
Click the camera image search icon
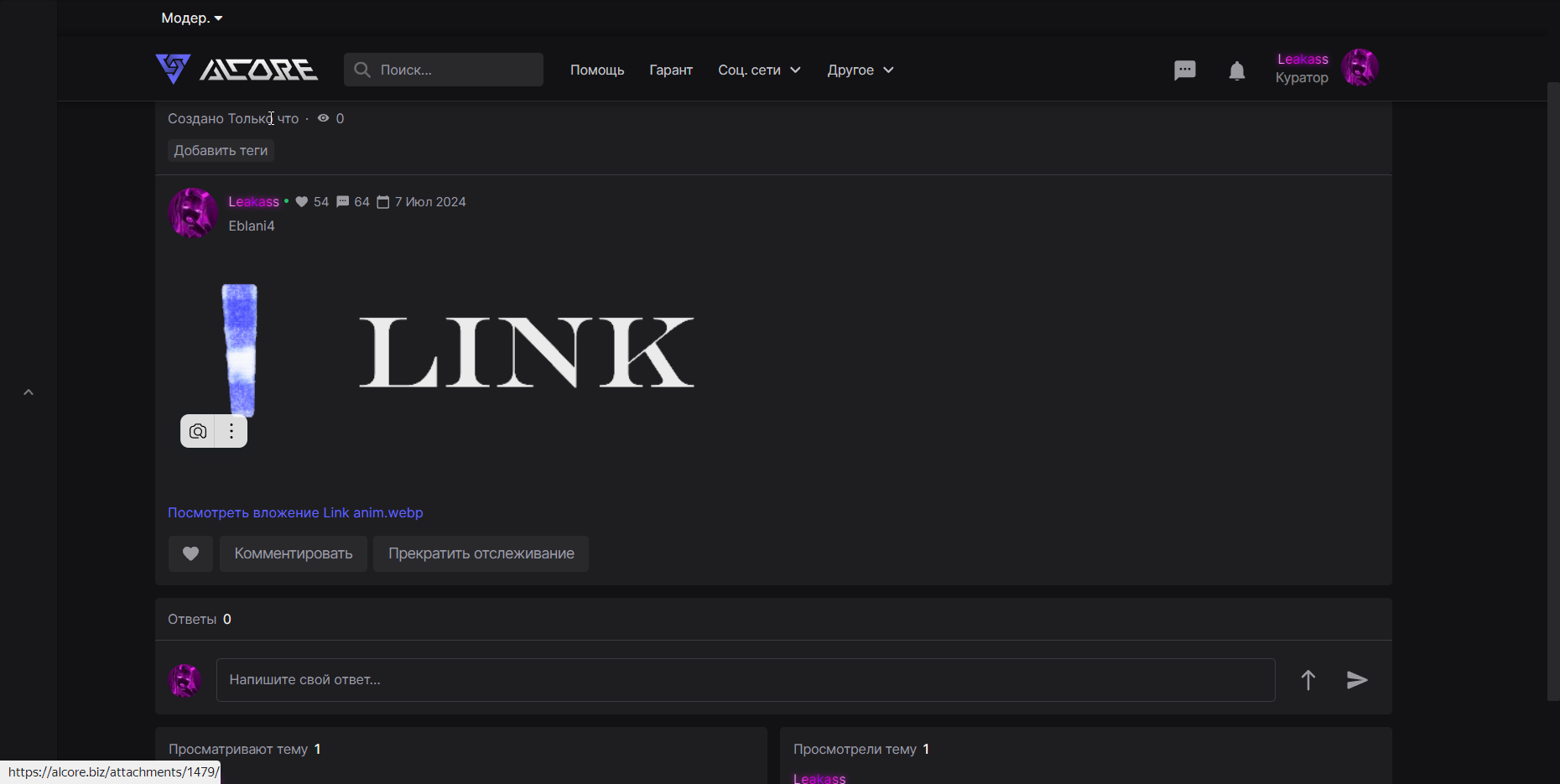pos(198,432)
